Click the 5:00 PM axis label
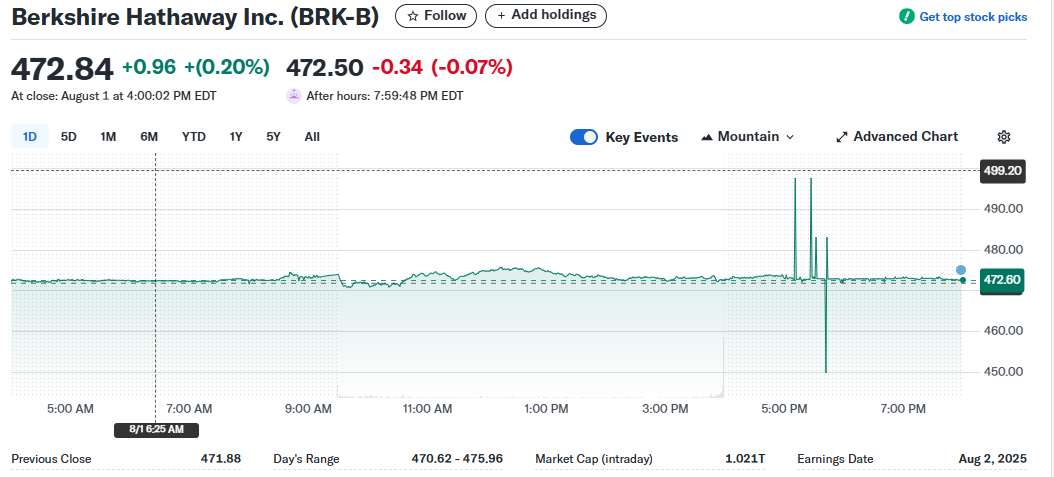This screenshot has height=477, width=1054. click(782, 408)
